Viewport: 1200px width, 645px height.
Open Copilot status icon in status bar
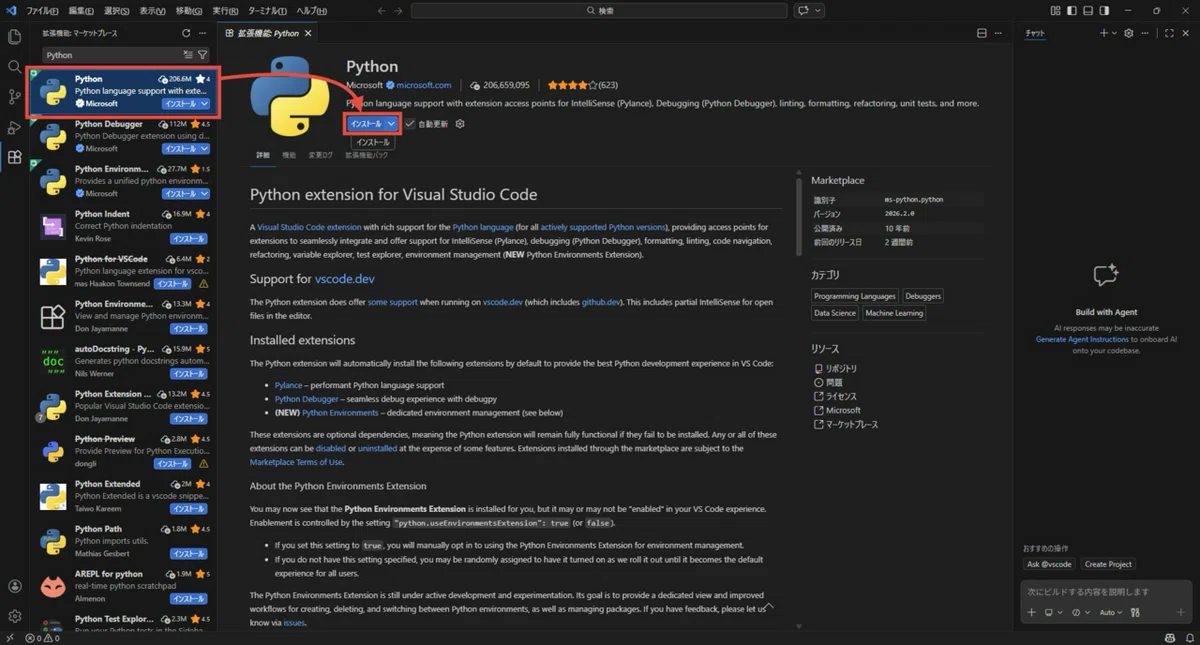coord(1170,638)
